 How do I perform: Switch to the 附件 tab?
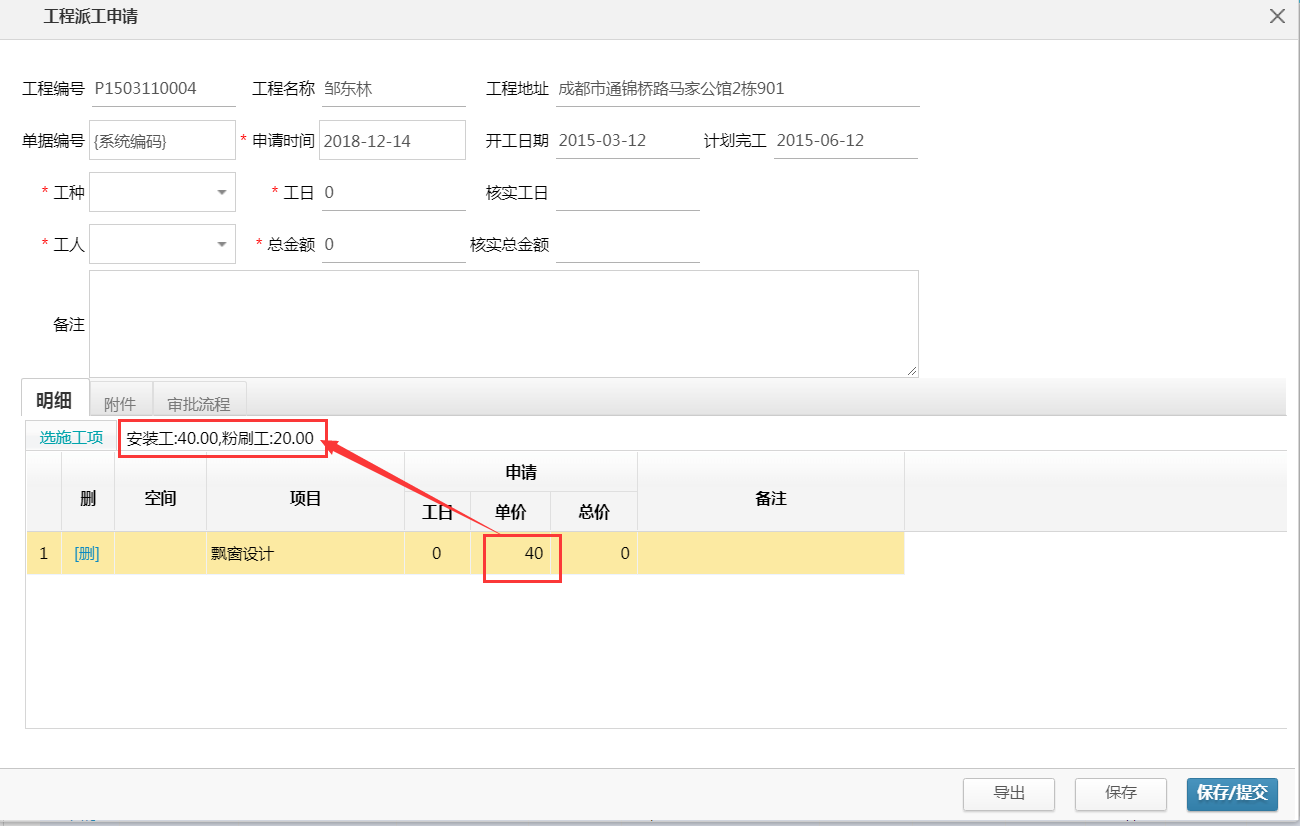(120, 403)
